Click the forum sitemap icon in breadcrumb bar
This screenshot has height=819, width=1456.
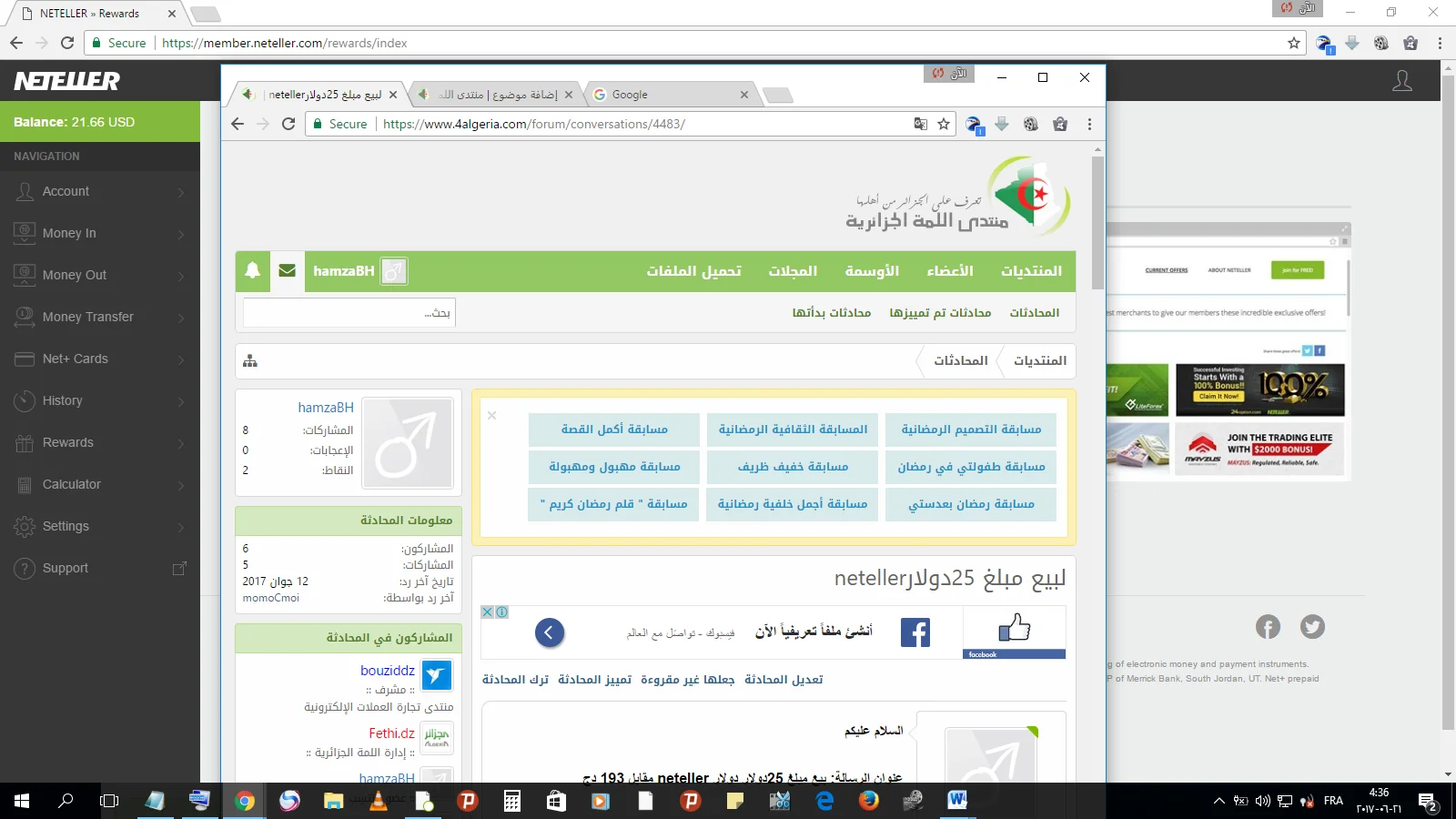250,361
